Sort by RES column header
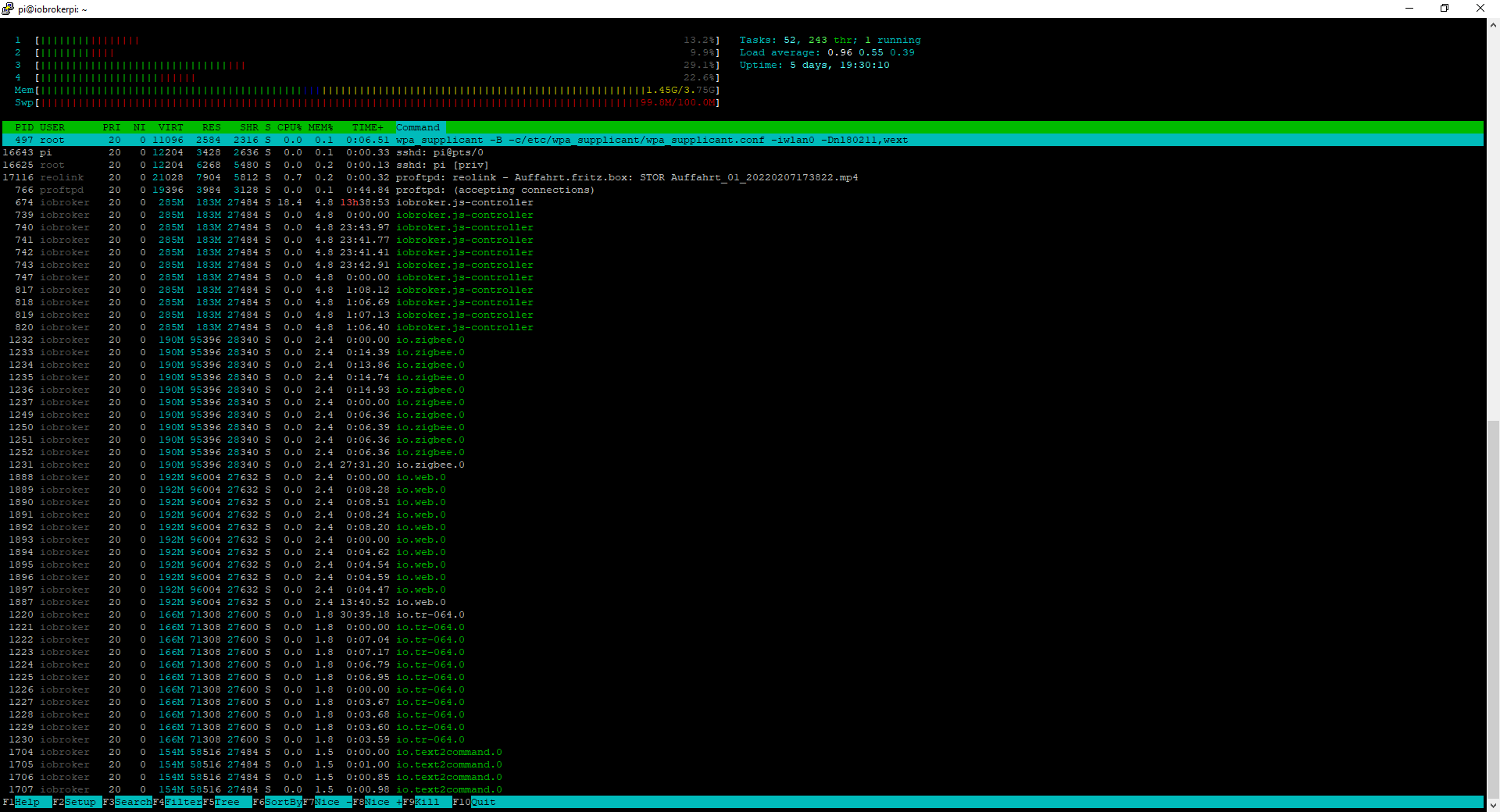 tap(211, 127)
